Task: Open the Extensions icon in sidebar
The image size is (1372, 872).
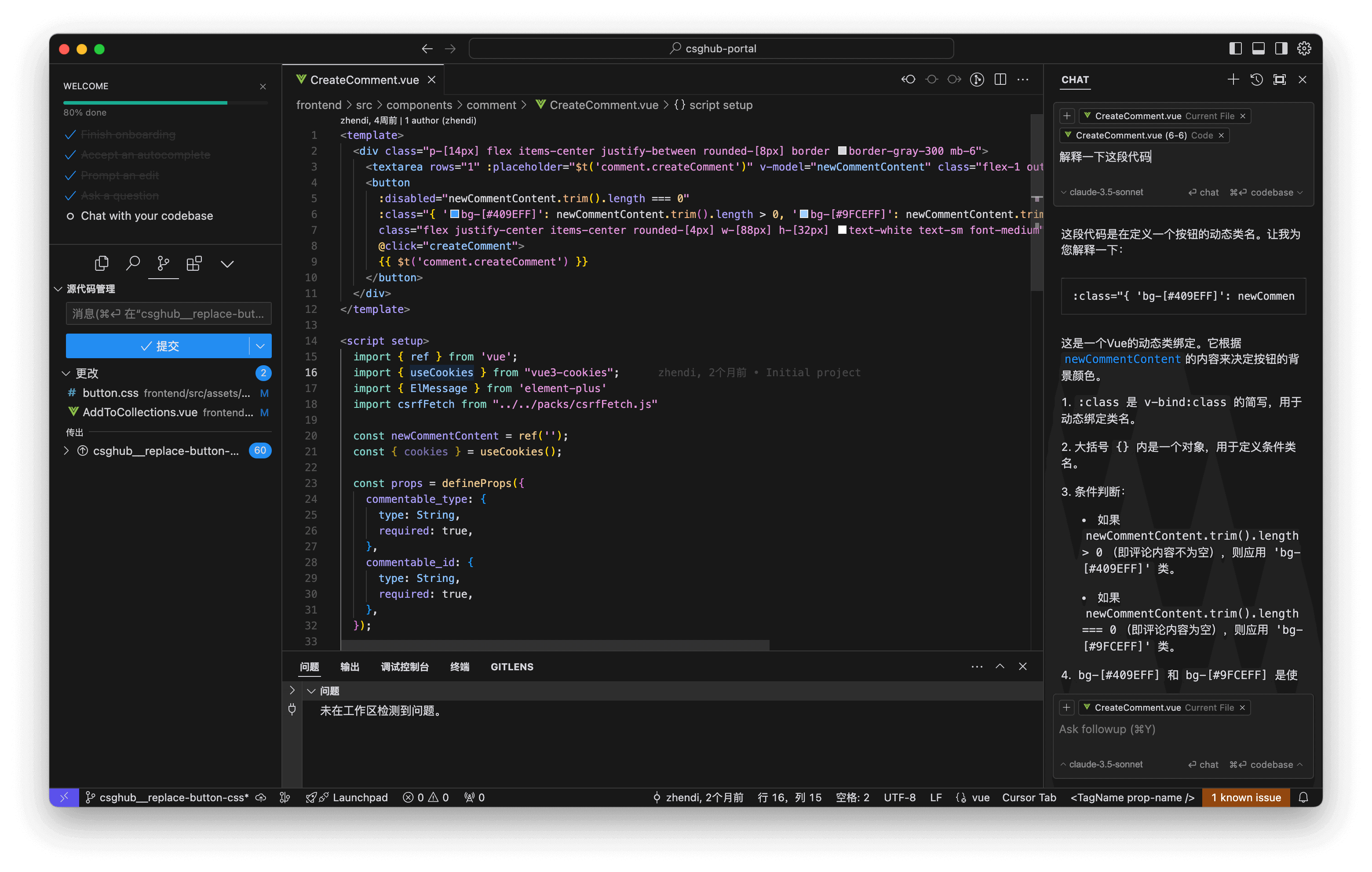Action: pos(194,263)
